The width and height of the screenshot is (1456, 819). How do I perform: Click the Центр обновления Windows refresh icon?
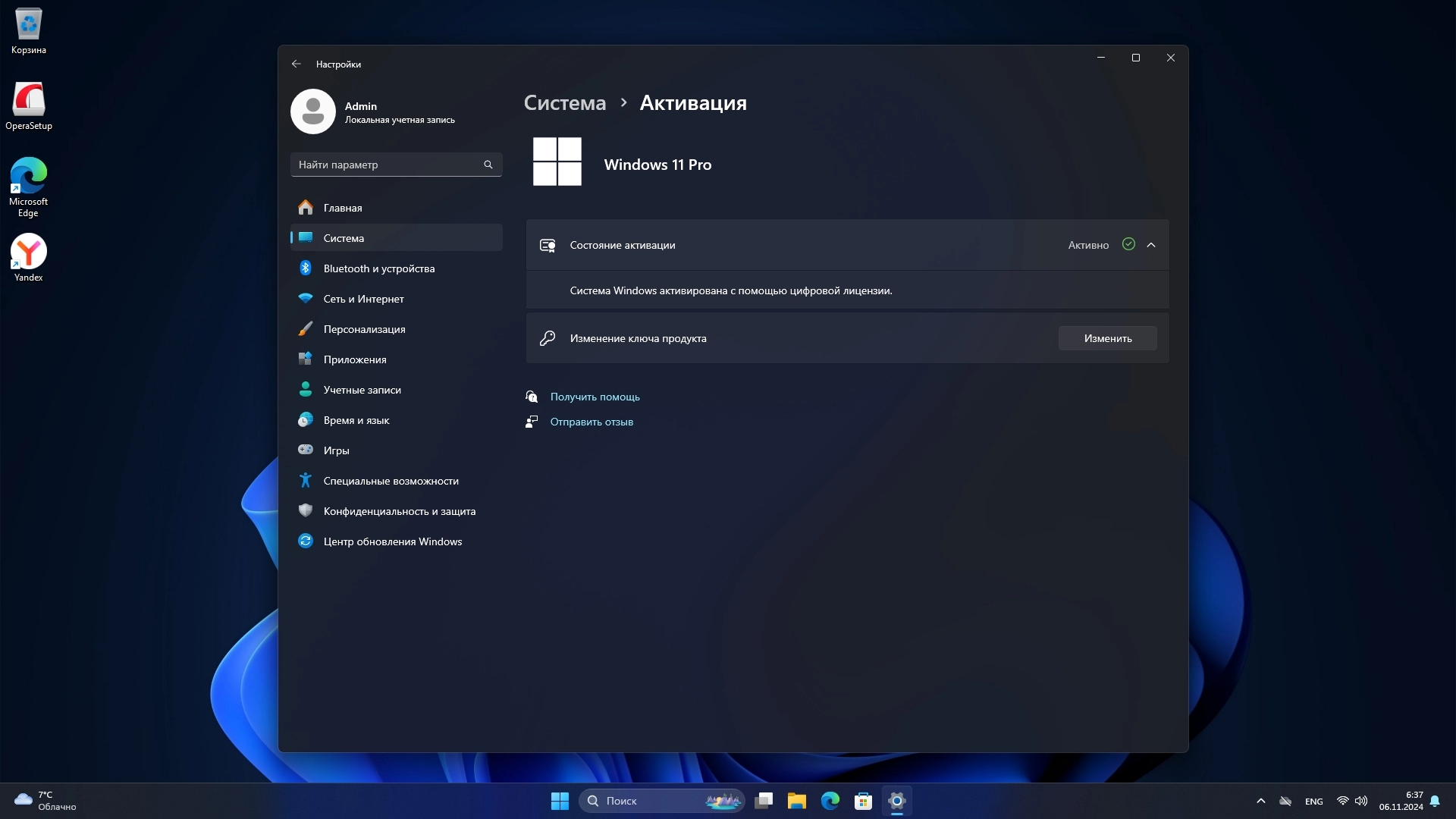point(306,541)
